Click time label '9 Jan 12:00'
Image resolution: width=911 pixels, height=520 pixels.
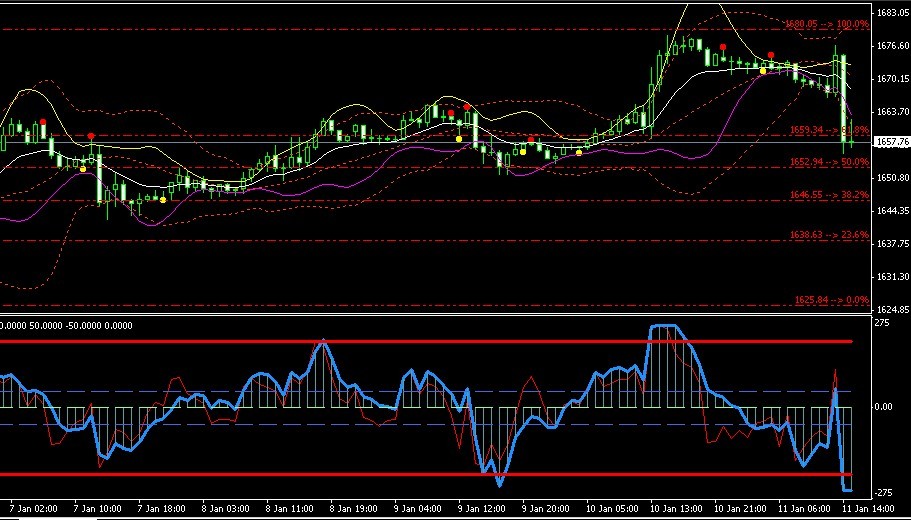[482, 509]
